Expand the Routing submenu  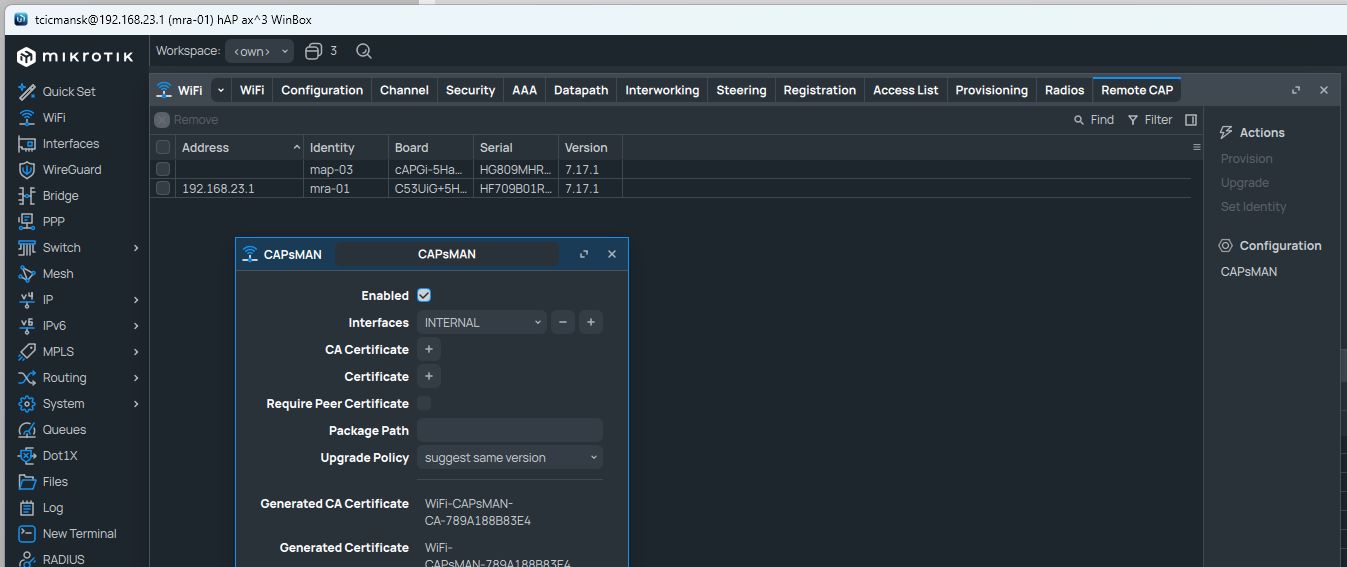(136, 377)
